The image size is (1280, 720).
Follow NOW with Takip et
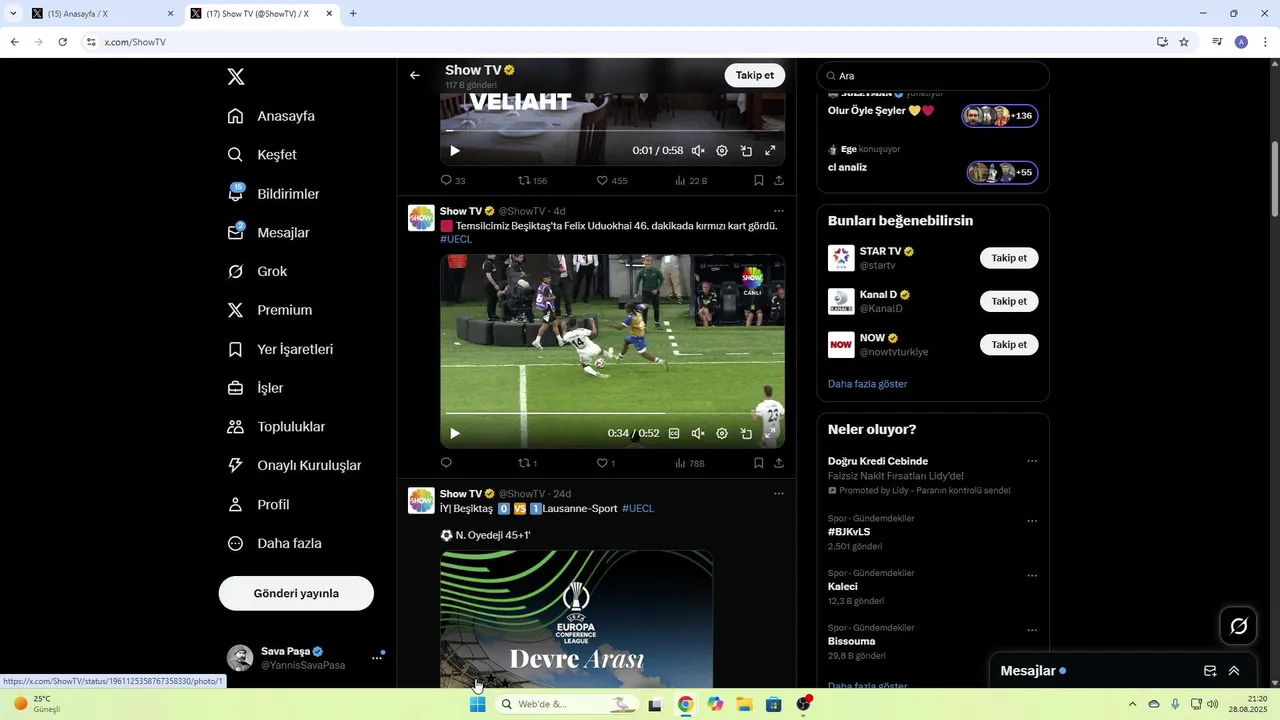[1009, 345]
